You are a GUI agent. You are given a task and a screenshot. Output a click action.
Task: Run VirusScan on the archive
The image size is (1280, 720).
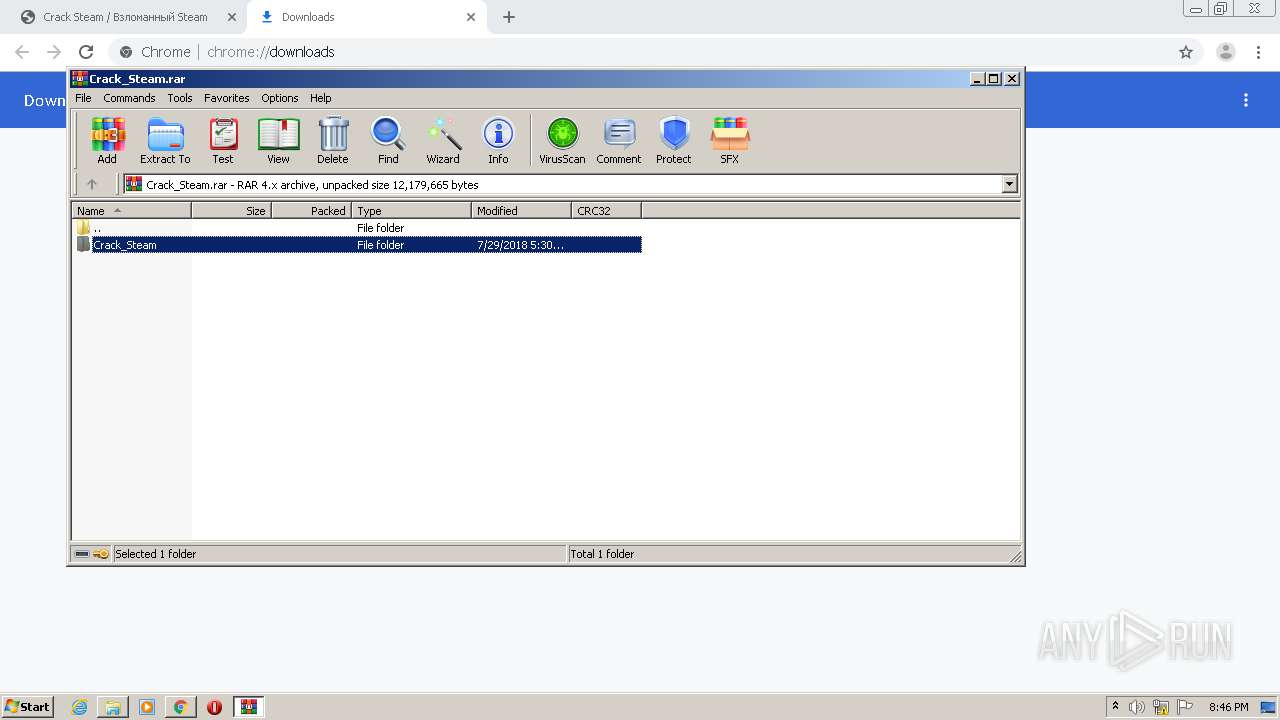[x=562, y=140]
